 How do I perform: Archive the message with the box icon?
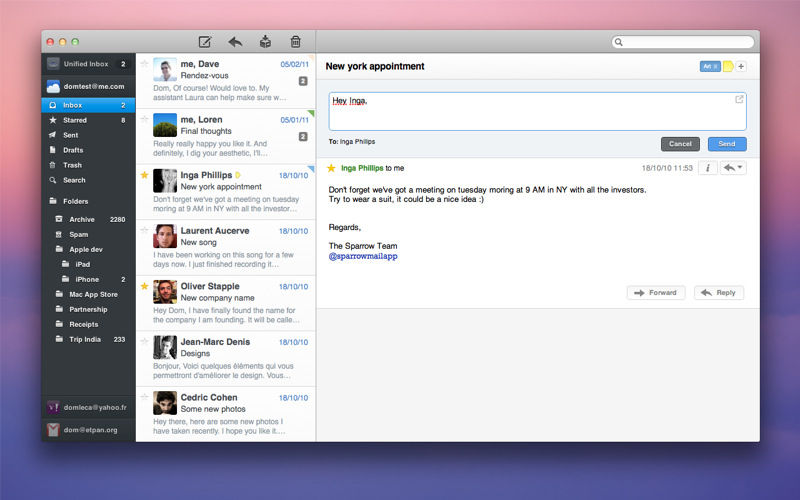(x=265, y=41)
